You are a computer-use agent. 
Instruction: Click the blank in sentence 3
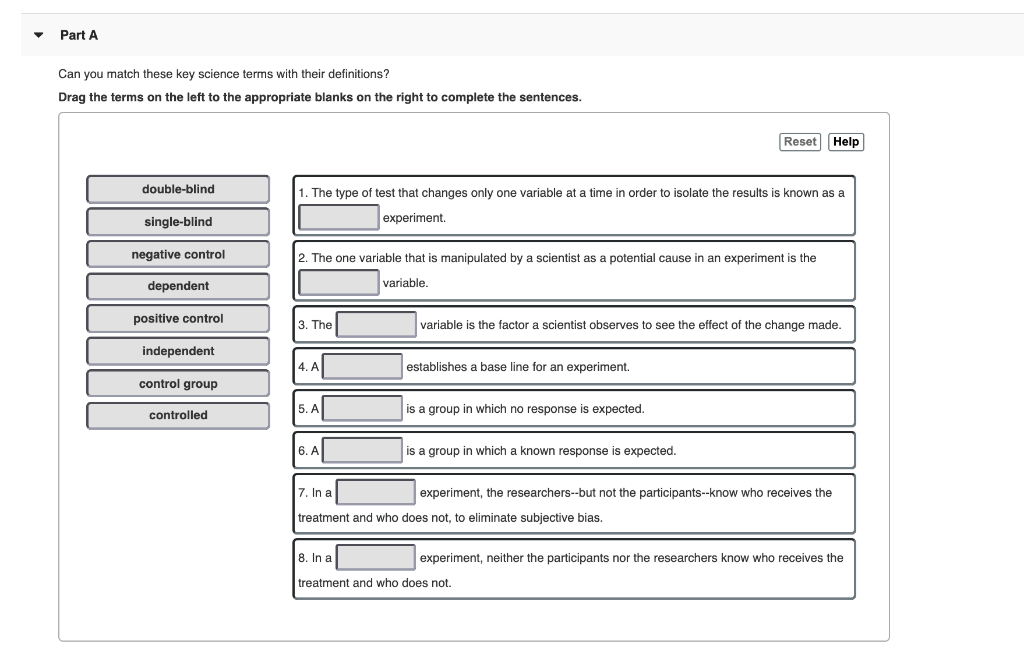374,323
